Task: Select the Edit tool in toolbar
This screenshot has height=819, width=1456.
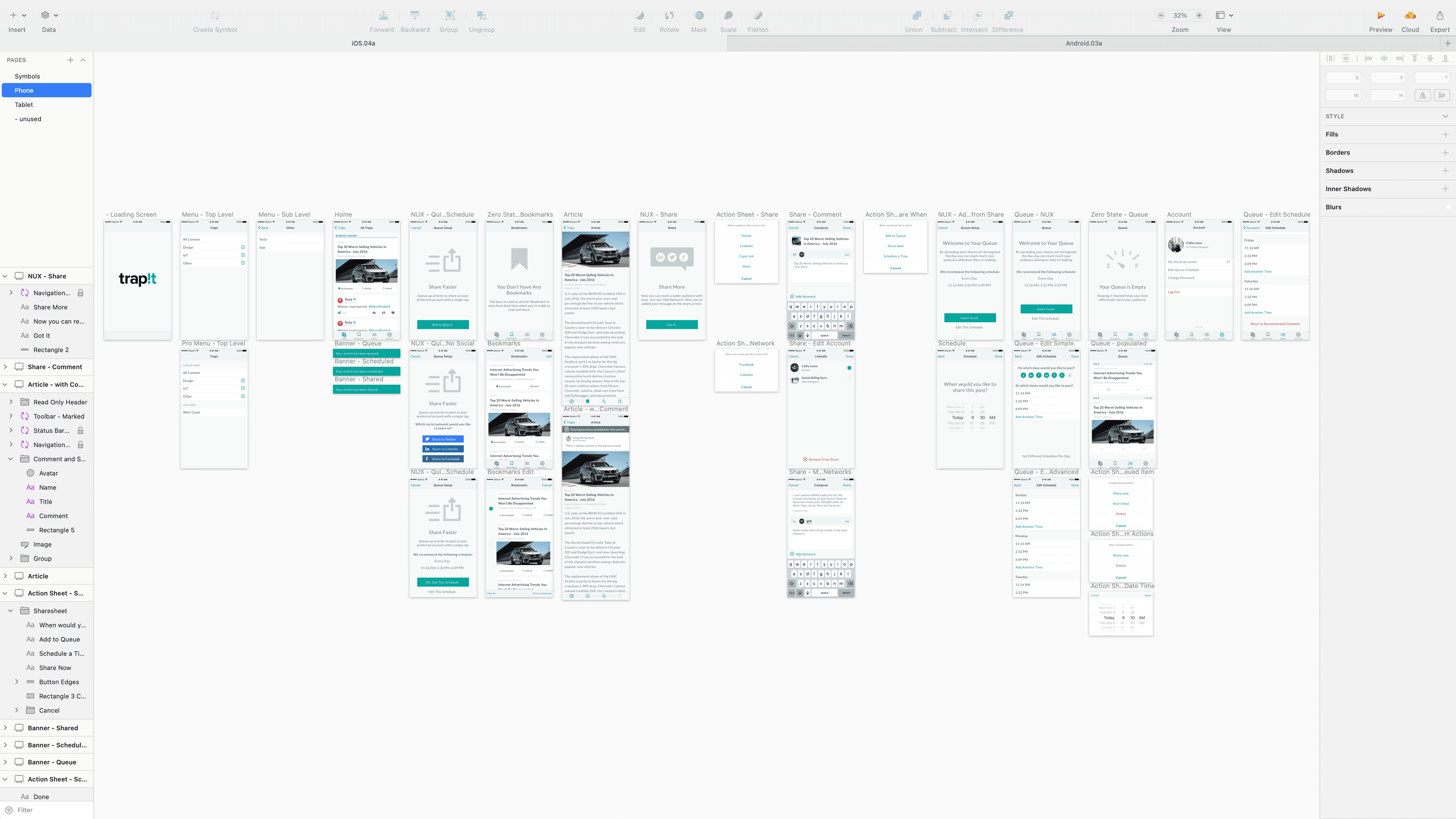Action: (639, 15)
